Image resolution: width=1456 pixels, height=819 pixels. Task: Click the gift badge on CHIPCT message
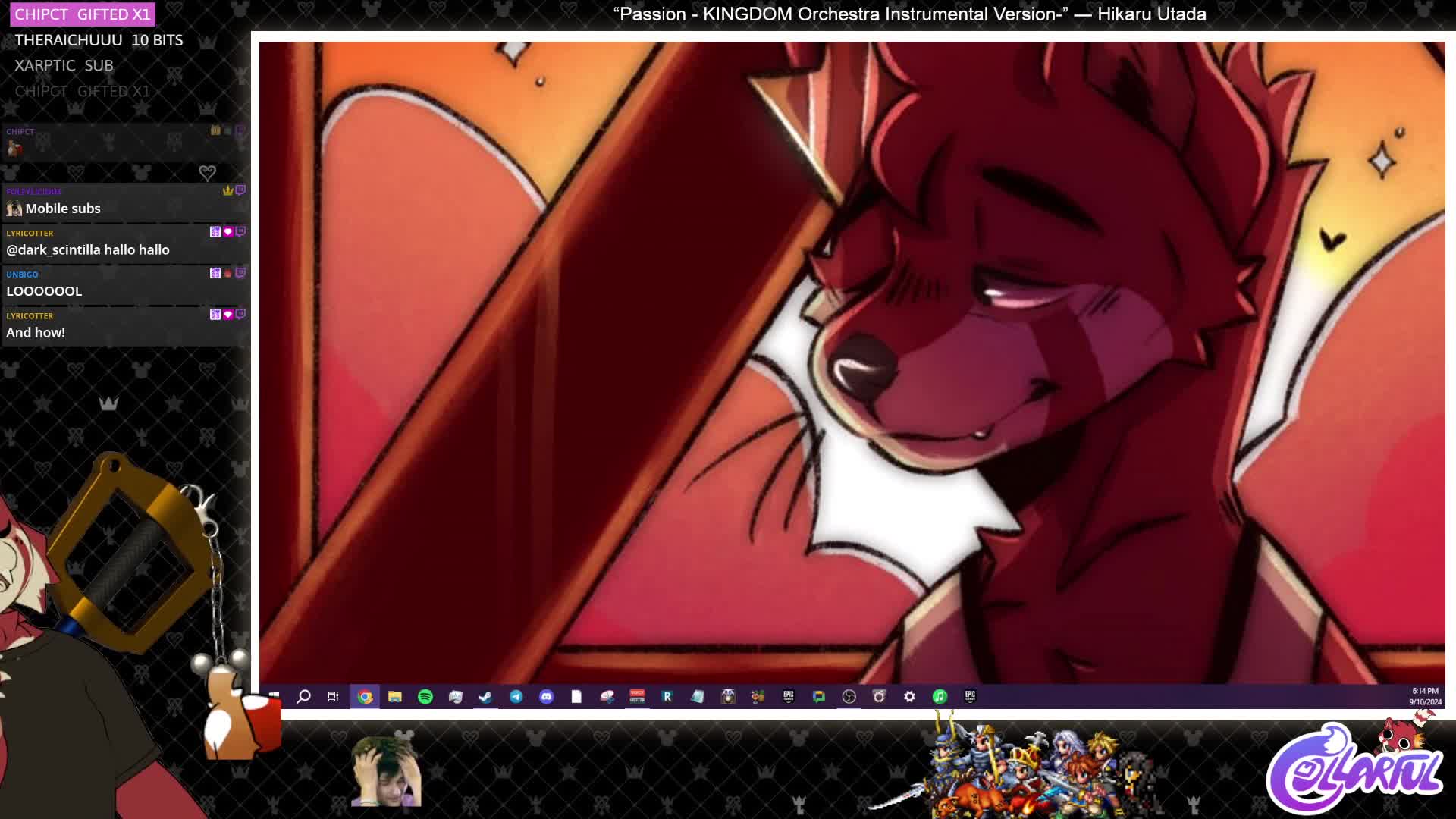(x=215, y=130)
